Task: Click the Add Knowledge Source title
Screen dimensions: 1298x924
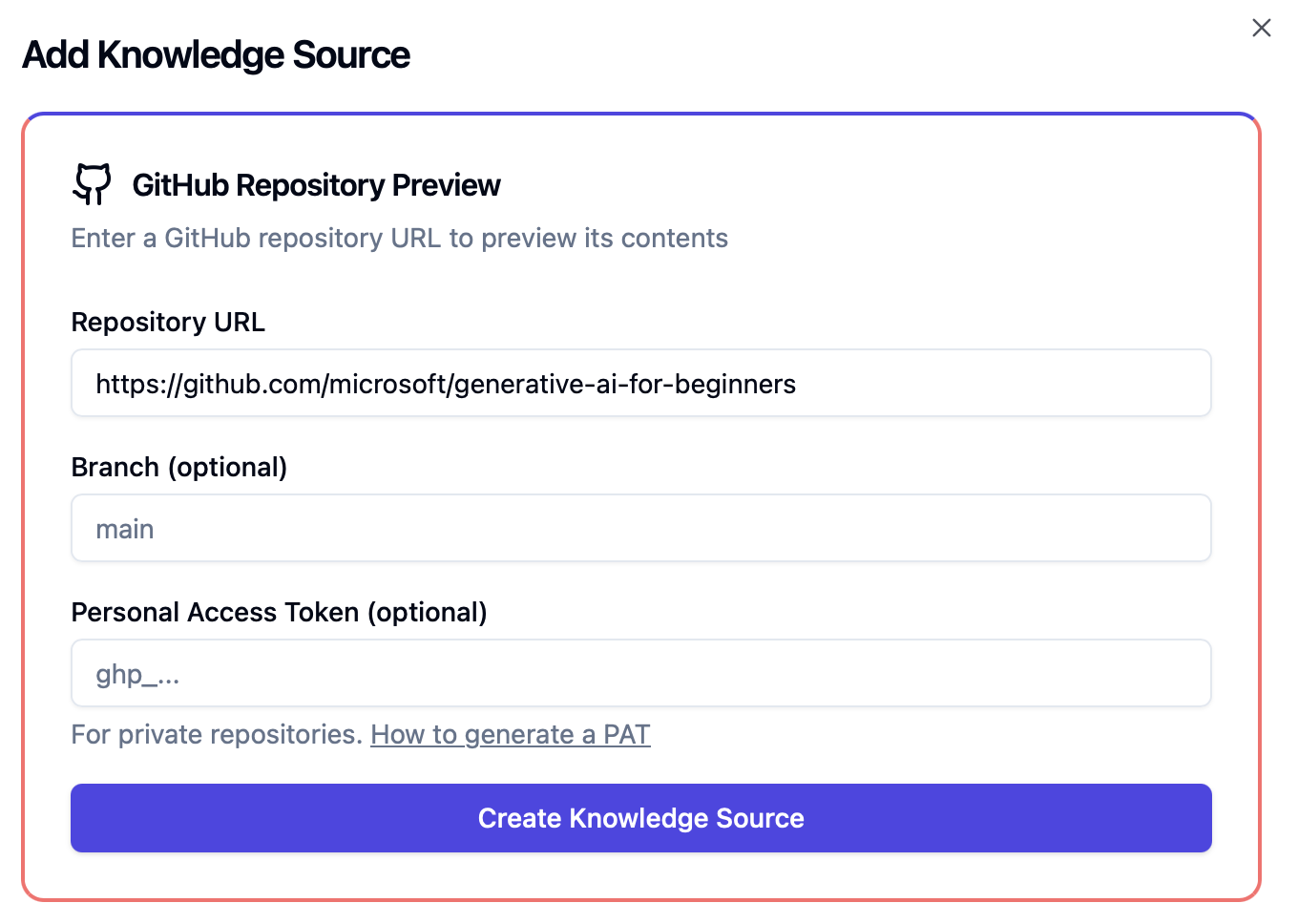Action: [x=217, y=55]
